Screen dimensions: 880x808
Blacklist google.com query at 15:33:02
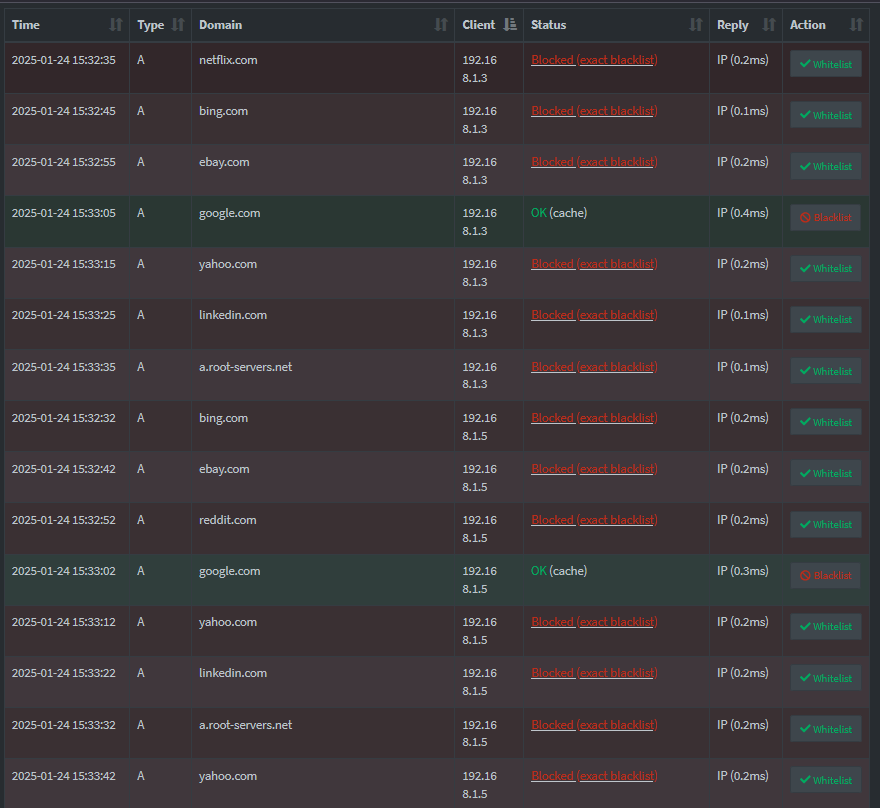(x=826, y=575)
